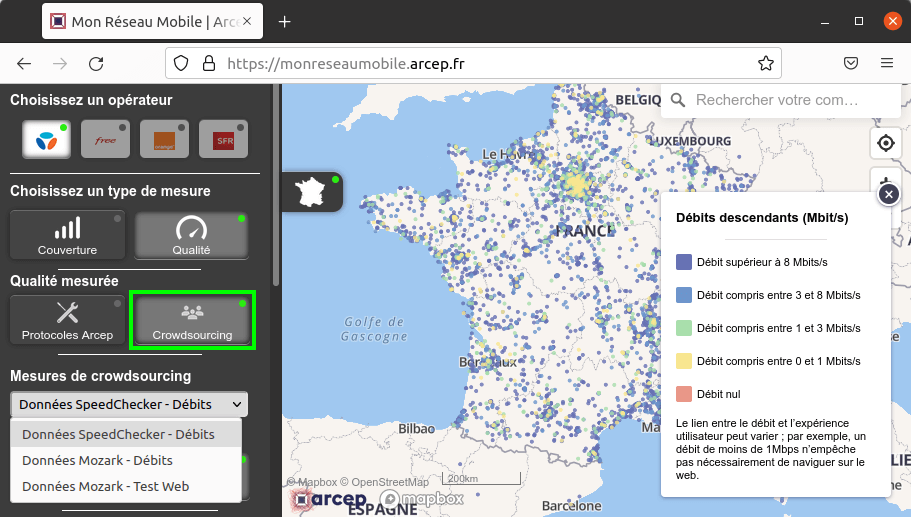911x517 pixels.
Task: Click the purple above 8 Mbits/s swatch
Action: [x=684, y=262]
